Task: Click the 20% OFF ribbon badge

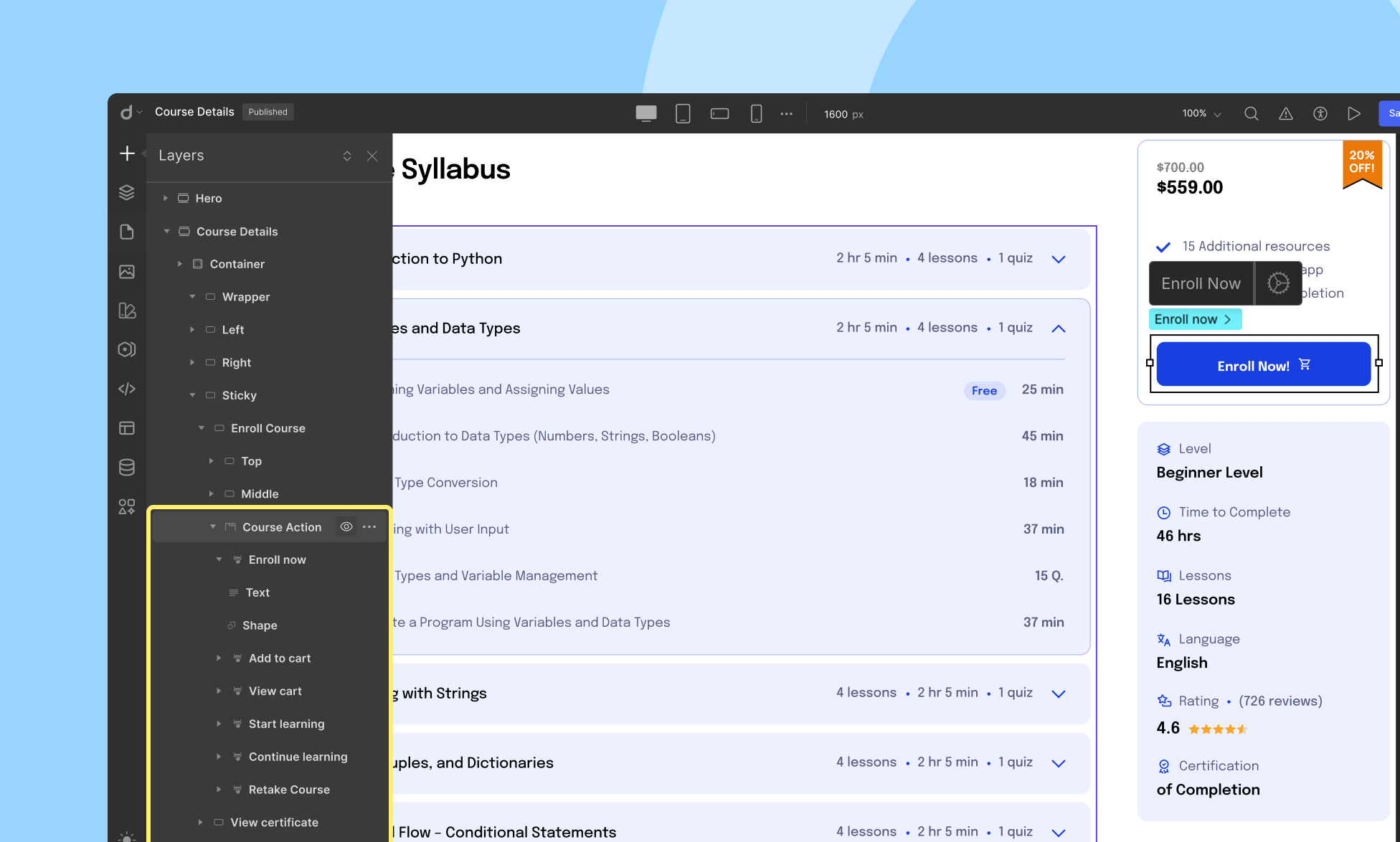Action: point(1362,164)
